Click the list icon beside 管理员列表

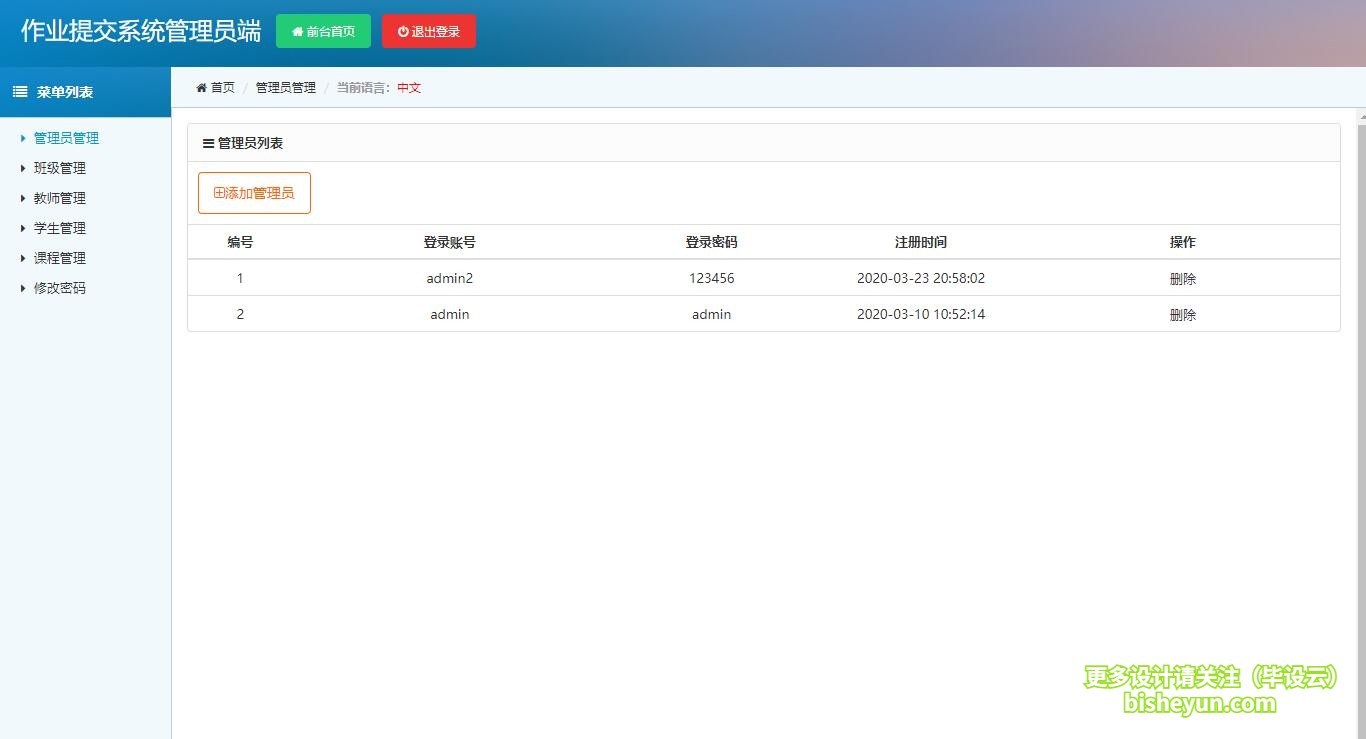coord(208,144)
